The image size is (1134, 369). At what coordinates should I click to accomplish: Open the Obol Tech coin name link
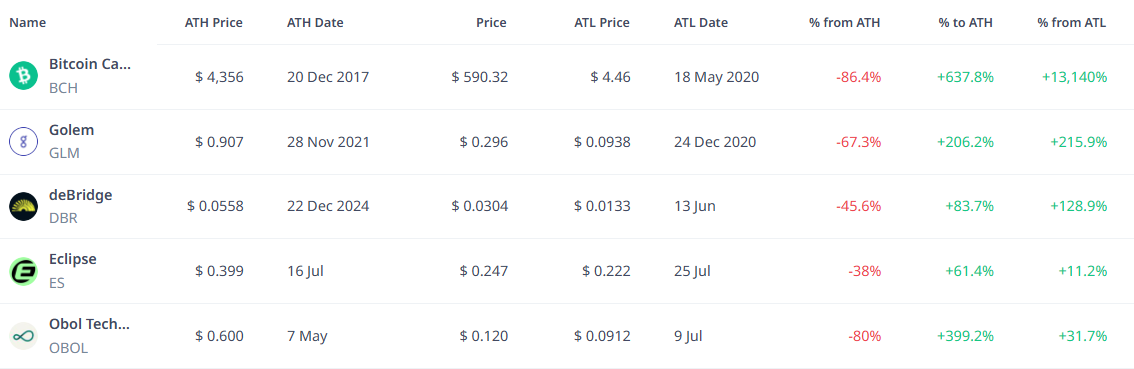(90, 324)
